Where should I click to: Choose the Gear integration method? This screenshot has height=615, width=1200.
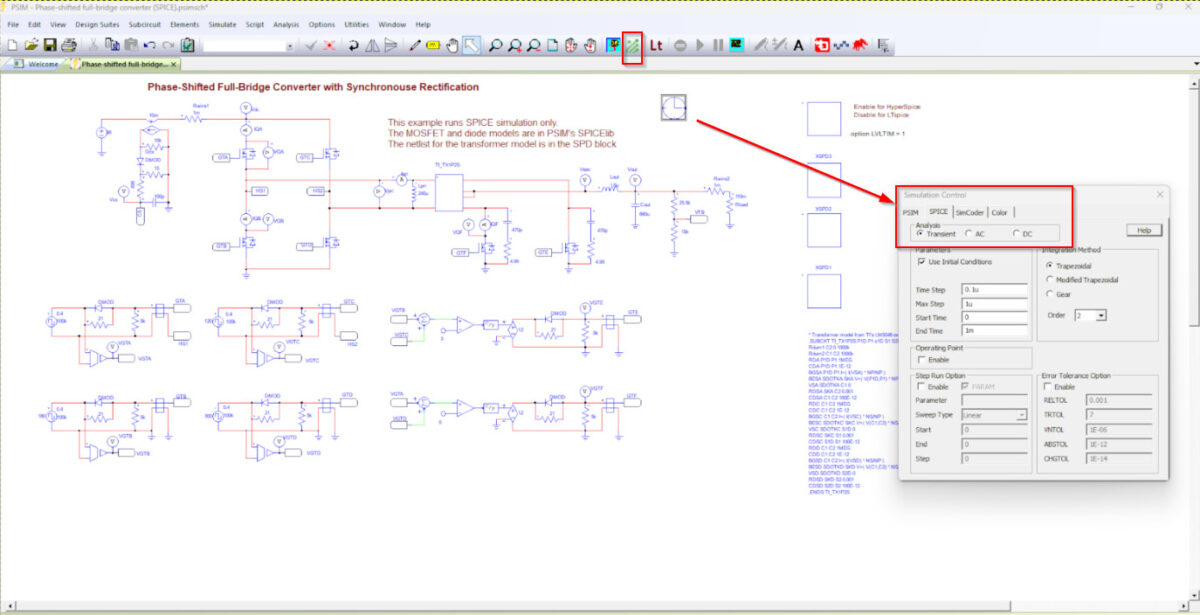coord(1049,294)
